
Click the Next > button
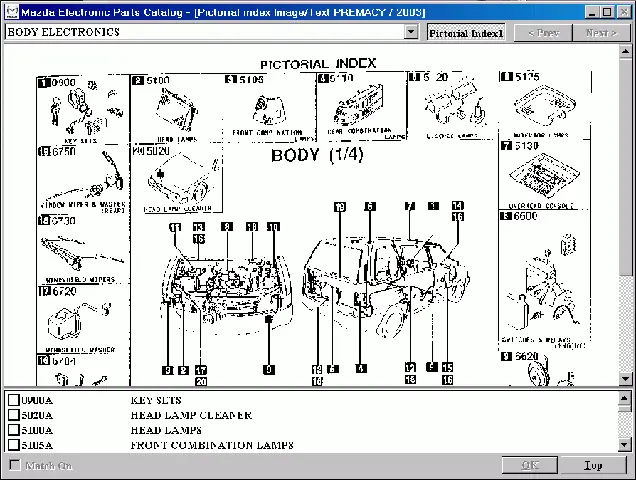coord(602,32)
